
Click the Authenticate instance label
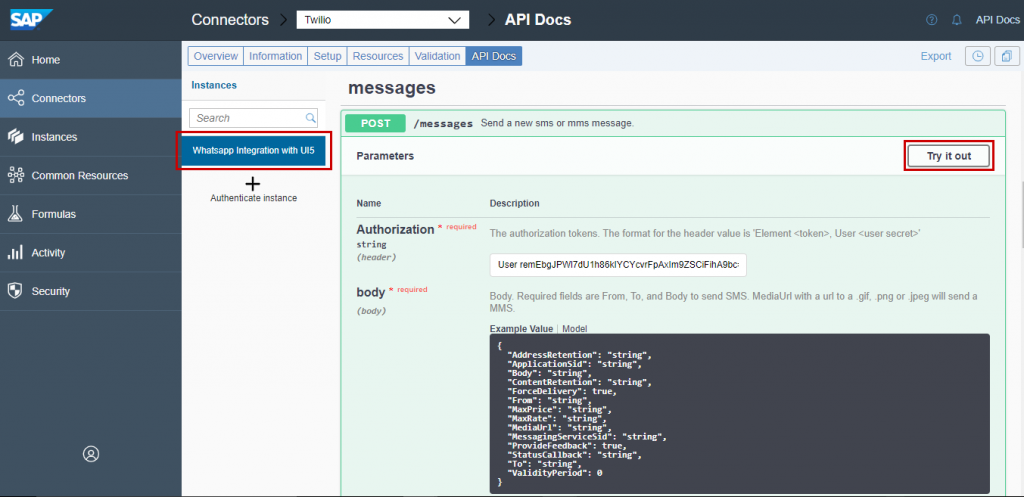pos(253,198)
